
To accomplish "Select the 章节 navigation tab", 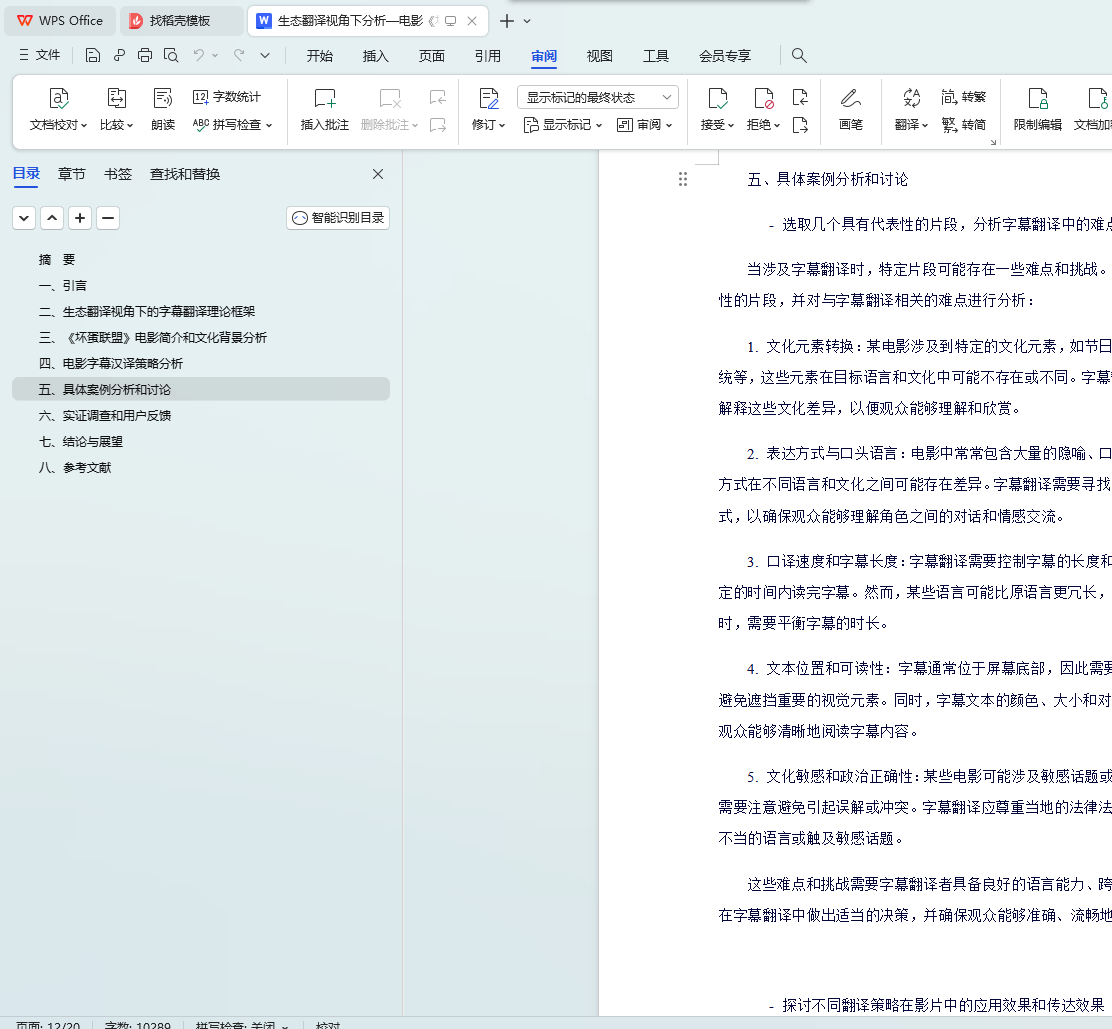I will (72, 174).
